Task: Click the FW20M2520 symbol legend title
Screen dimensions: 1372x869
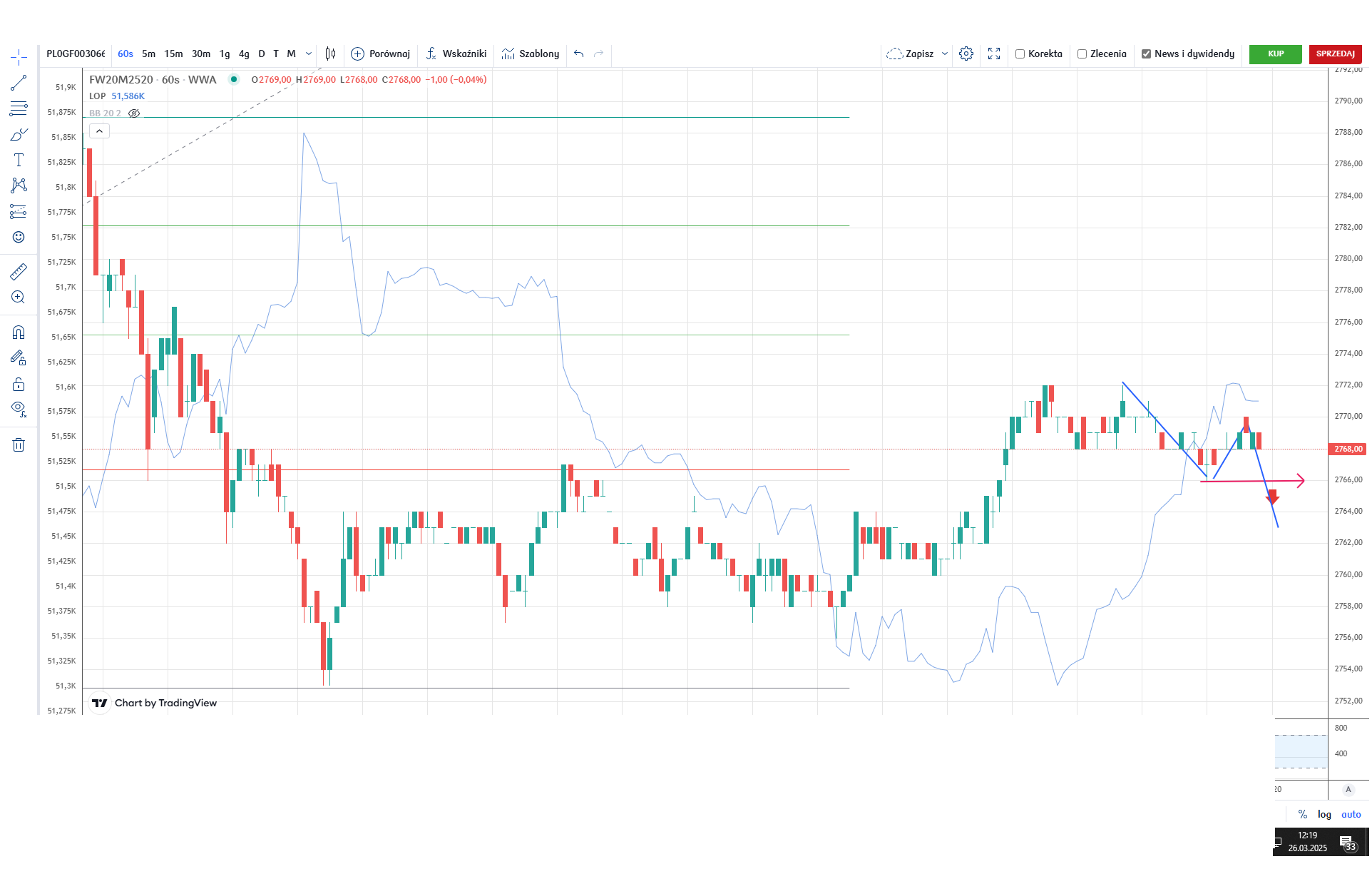Action: click(x=153, y=80)
